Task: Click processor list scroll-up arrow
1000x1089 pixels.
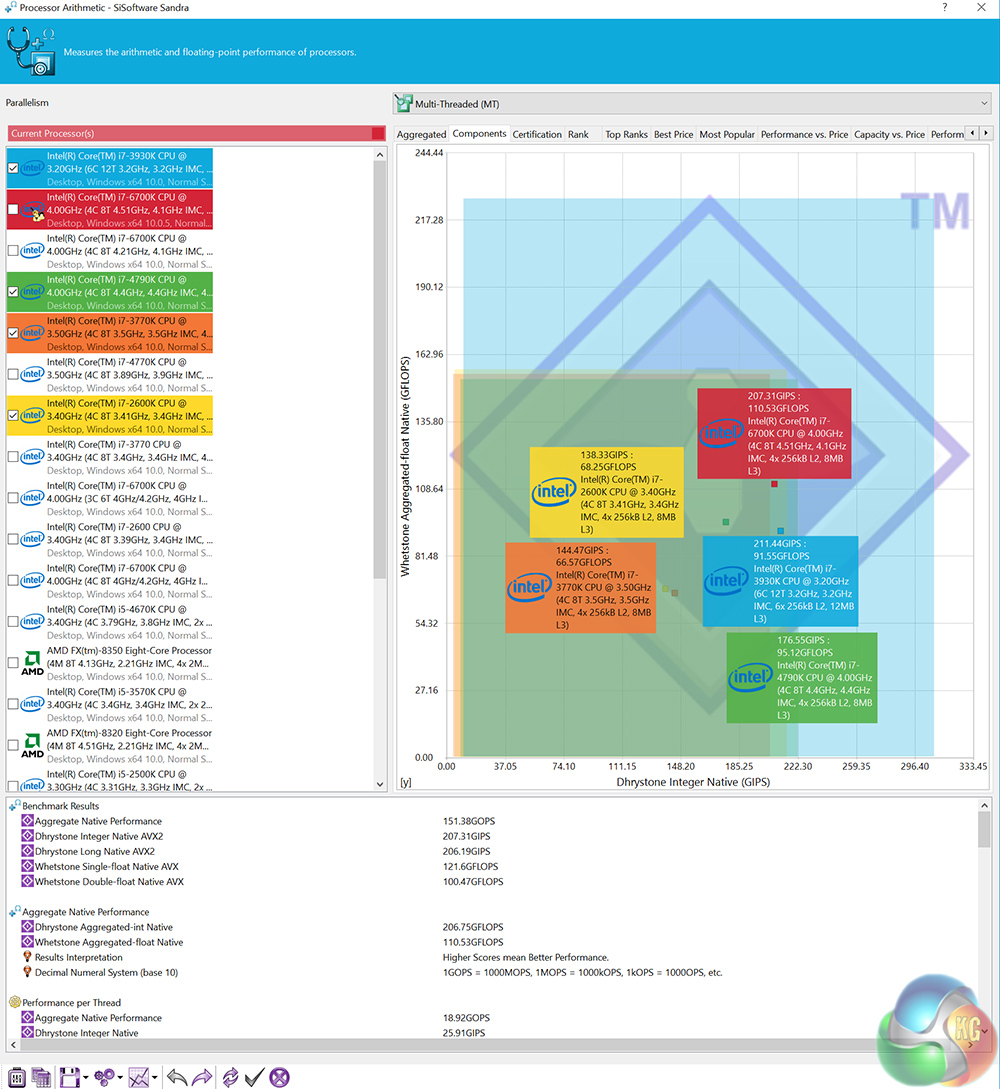Action: (x=380, y=155)
